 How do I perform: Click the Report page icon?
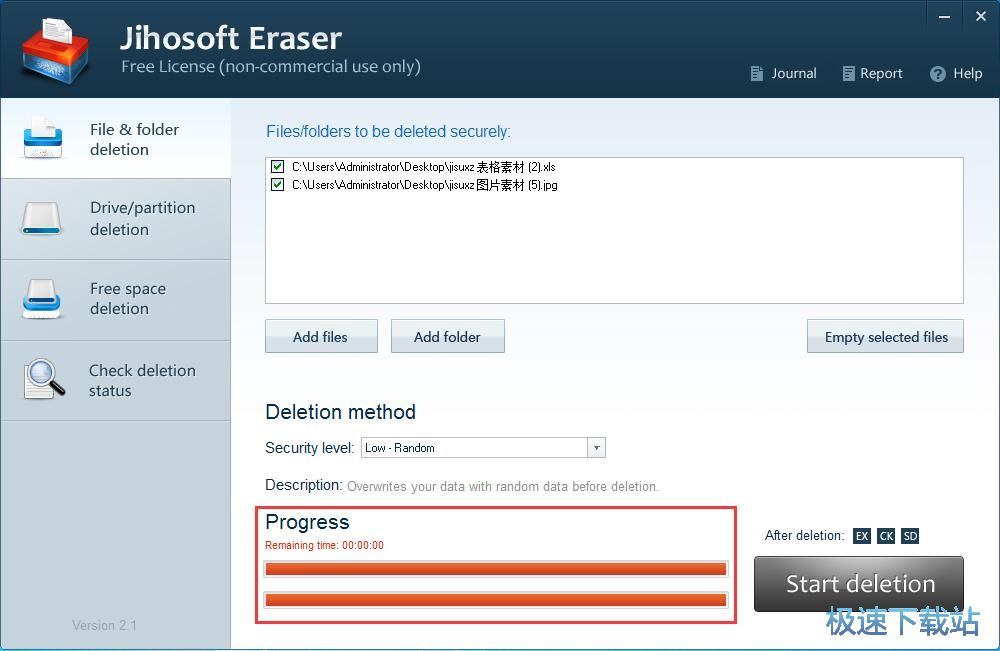(x=848, y=74)
